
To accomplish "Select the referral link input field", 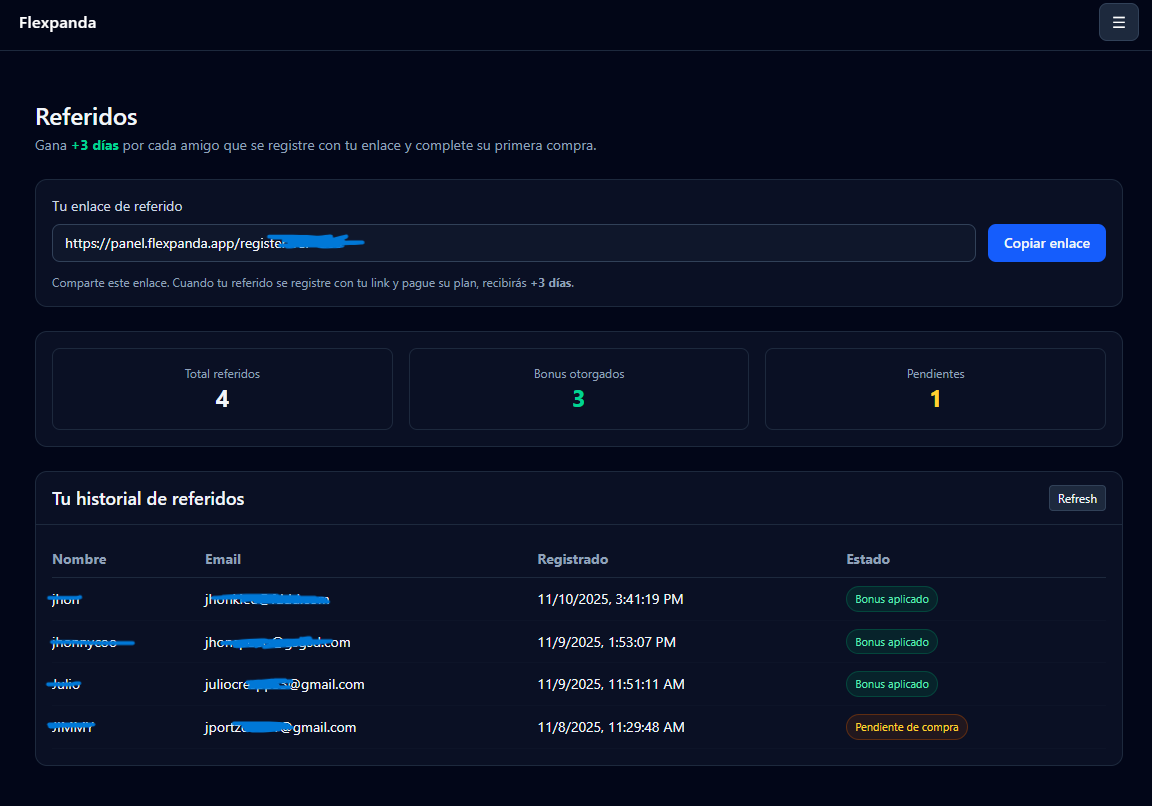I will tap(514, 243).
